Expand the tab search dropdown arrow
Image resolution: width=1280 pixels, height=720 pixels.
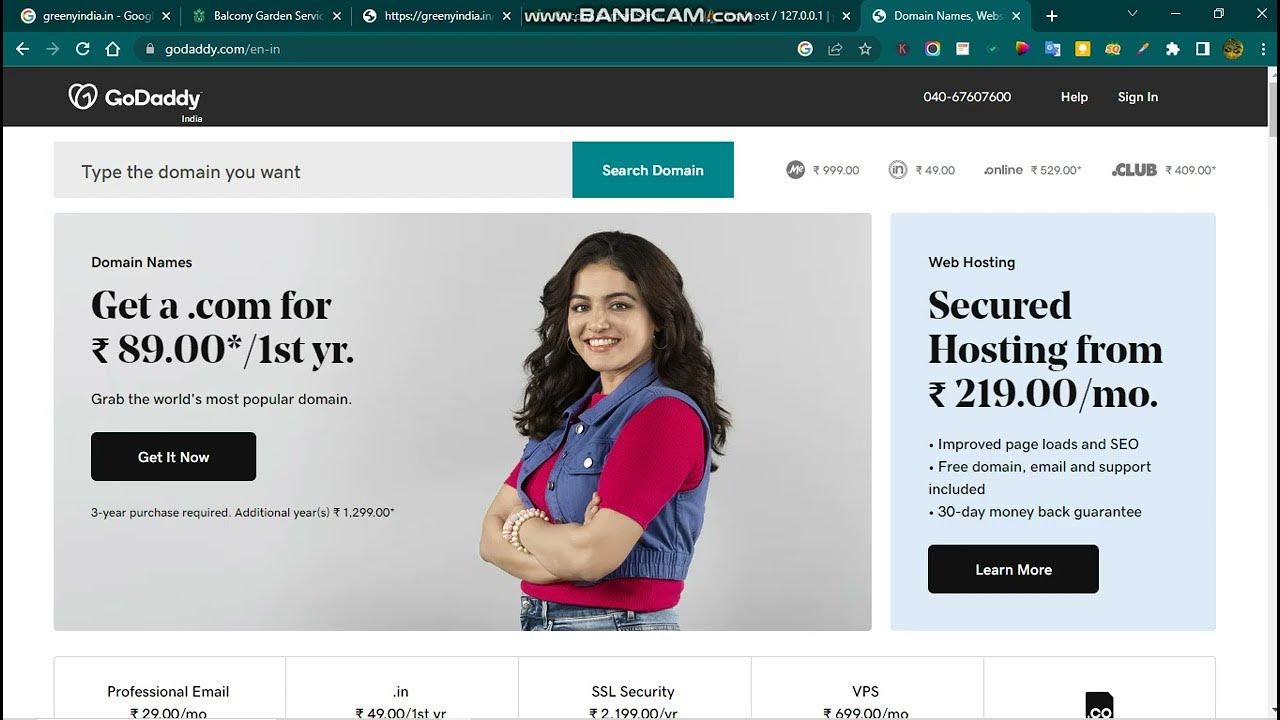[1133, 15]
